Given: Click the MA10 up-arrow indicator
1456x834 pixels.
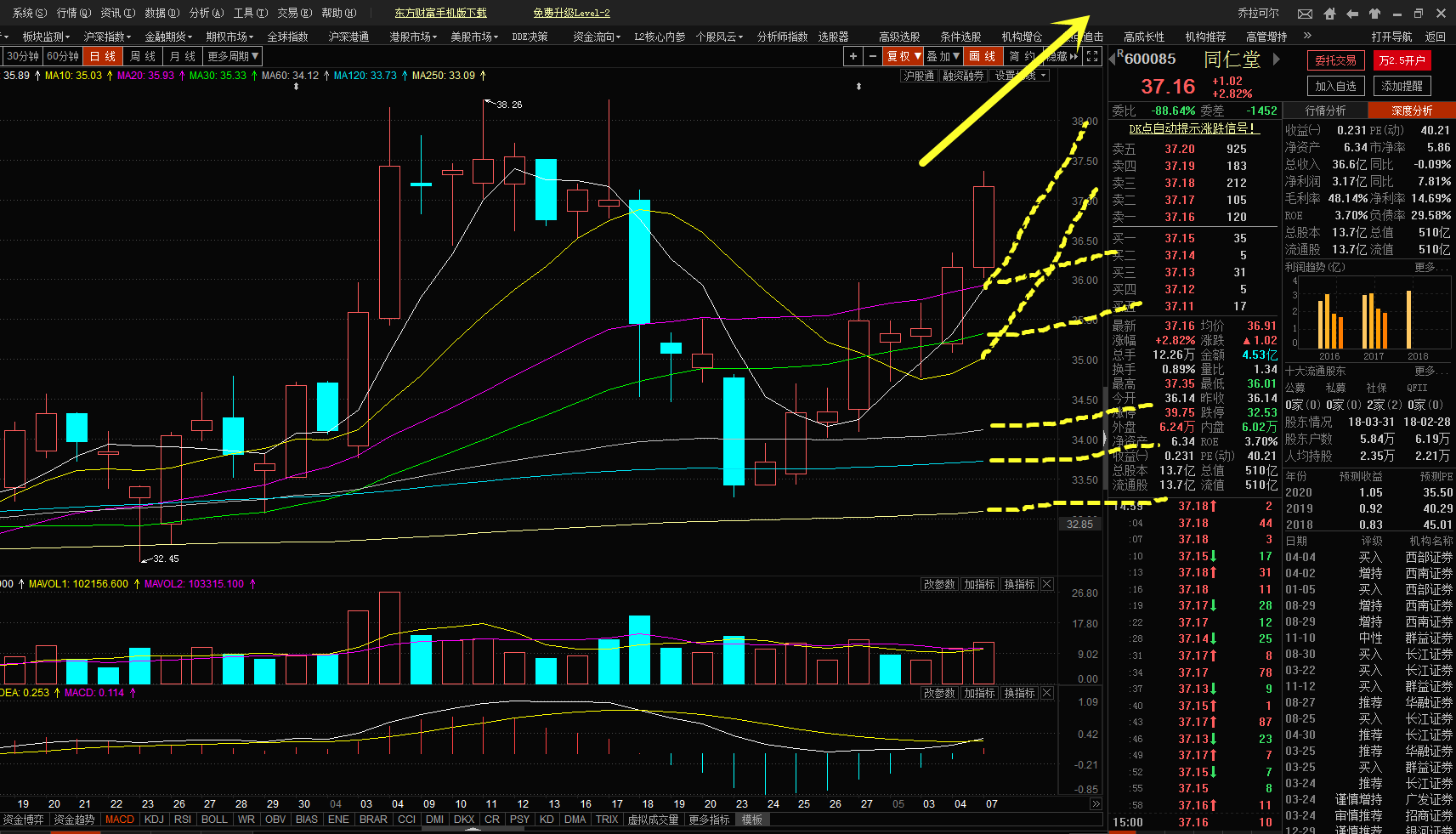Looking at the screenshot, I should click(x=110, y=76).
